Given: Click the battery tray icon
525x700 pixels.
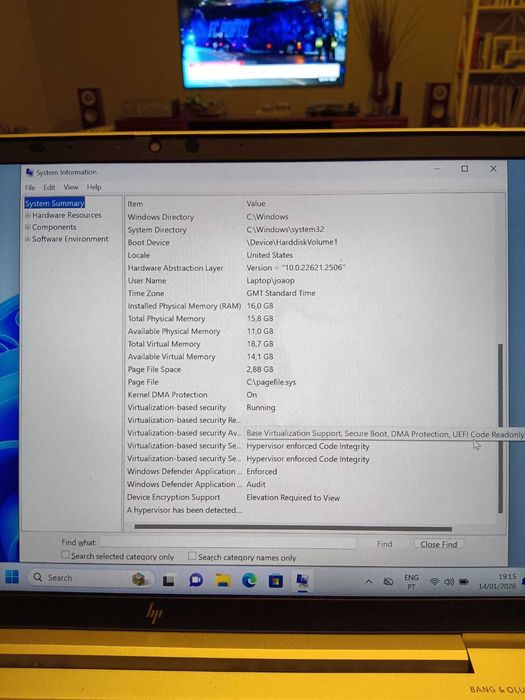Looking at the screenshot, I should [x=464, y=582].
